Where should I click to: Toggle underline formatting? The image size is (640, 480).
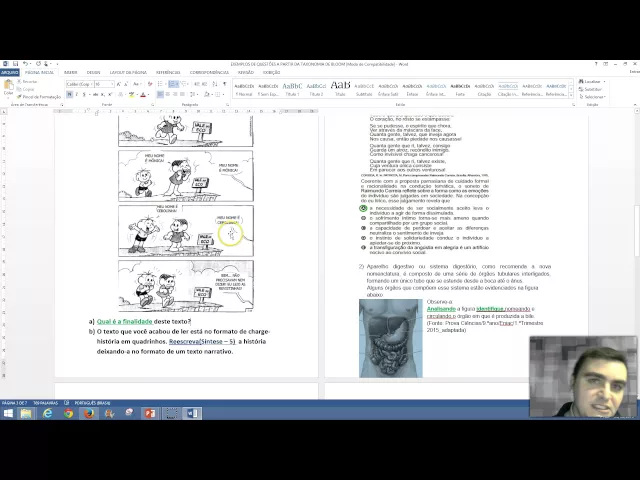[84, 94]
